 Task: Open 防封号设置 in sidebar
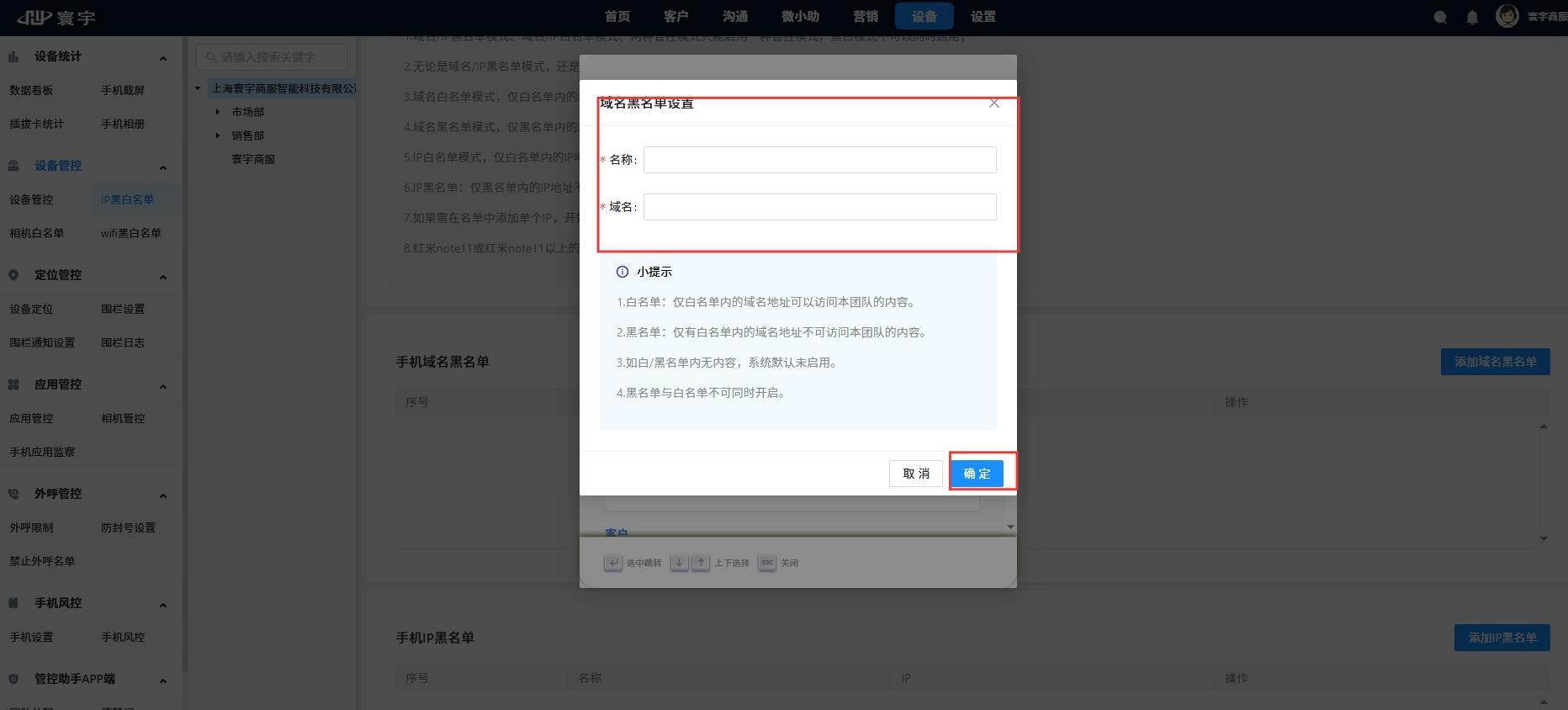[x=128, y=527]
